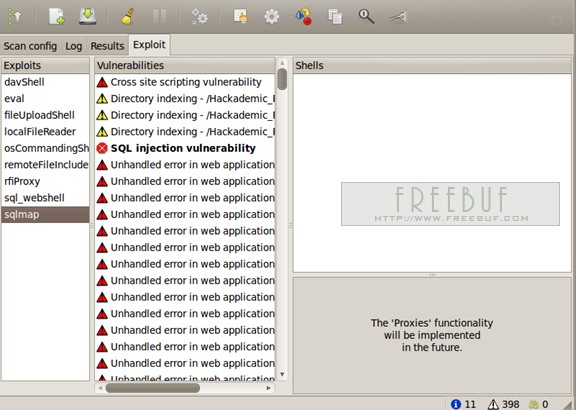The image size is (576, 410).
Task: Open the magnifying glass search tool
Action: click(x=366, y=17)
